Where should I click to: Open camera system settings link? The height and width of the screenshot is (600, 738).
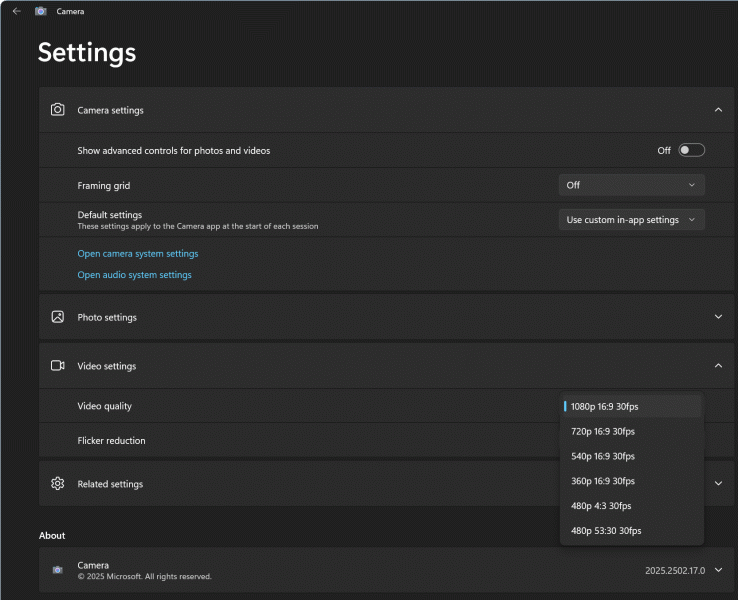[138, 254]
